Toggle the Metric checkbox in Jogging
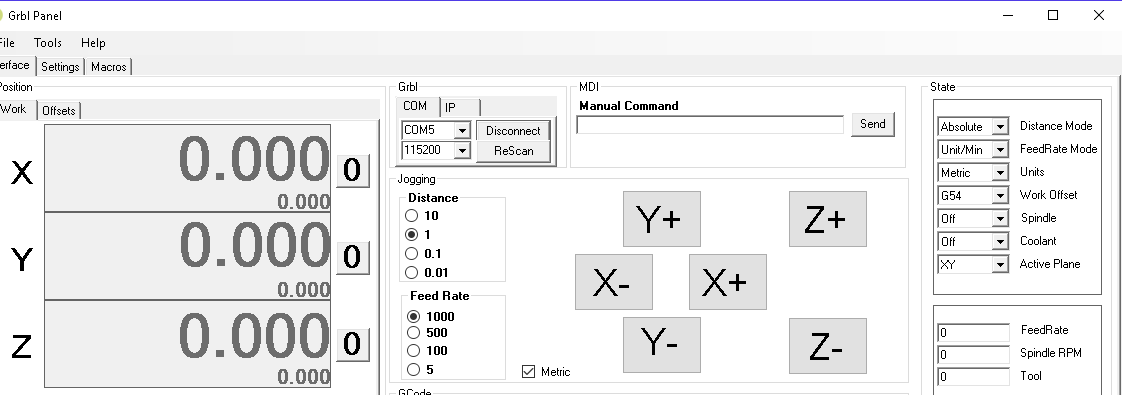Viewport: 1122px width, 395px height. pyautogui.click(x=546, y=371)
